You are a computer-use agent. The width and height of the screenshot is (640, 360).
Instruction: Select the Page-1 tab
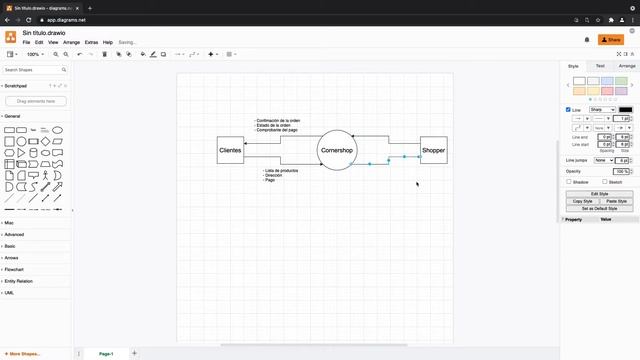point(106,354)
